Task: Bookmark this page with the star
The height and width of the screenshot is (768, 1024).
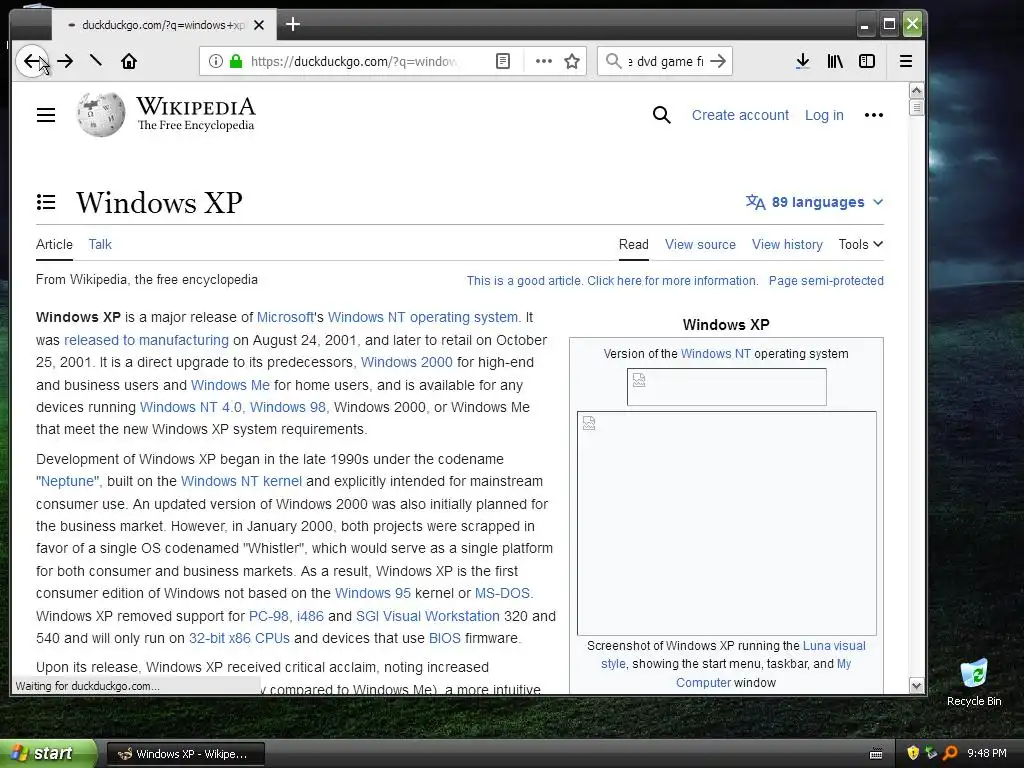Action: tap(572, 61)
